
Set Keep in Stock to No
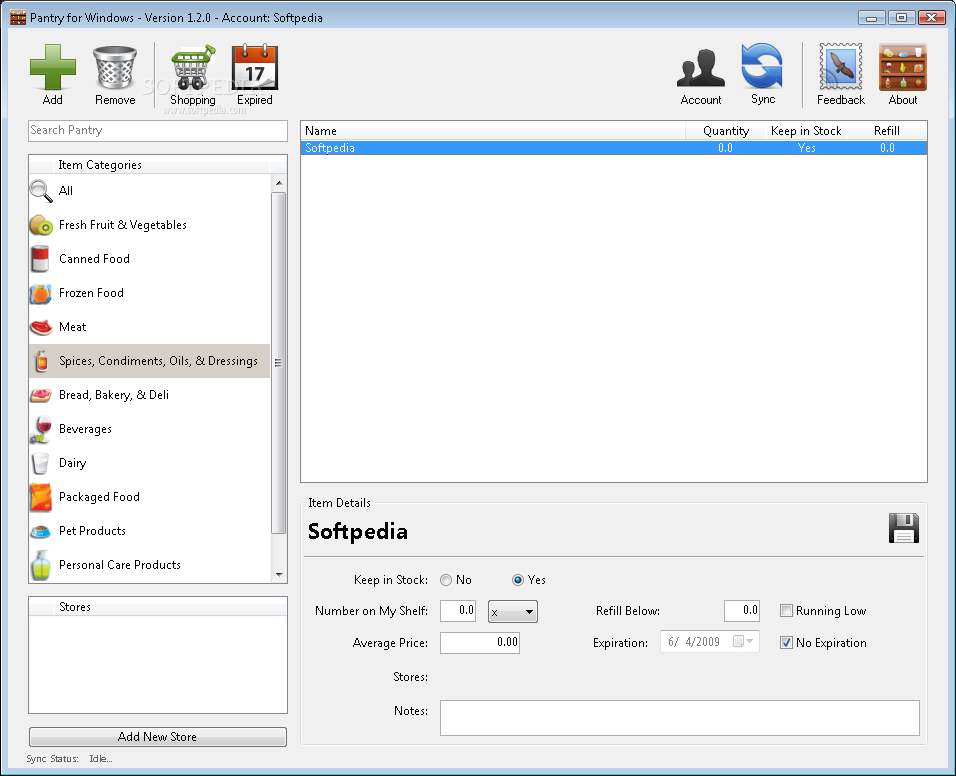click(x=446, y=580)
